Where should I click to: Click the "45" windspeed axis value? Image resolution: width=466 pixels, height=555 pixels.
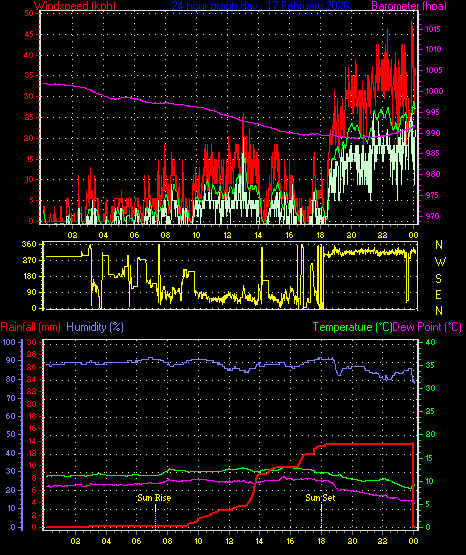tap(29, 34)
